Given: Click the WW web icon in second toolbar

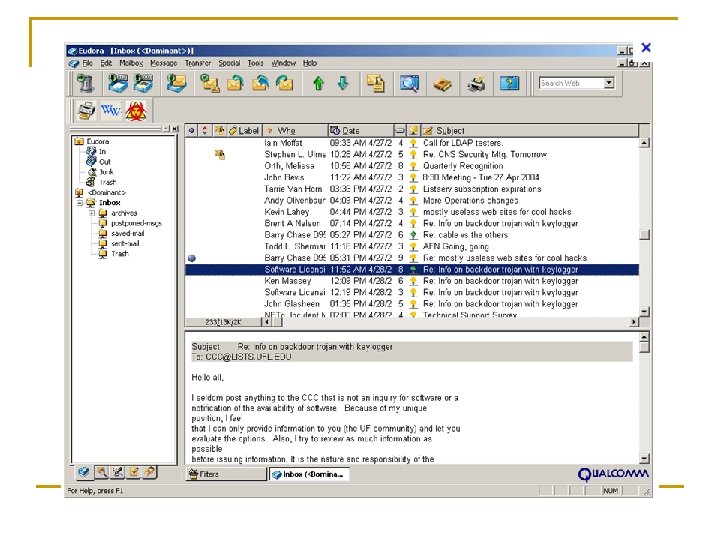Looking at the screenshot, I should [111, 111].
